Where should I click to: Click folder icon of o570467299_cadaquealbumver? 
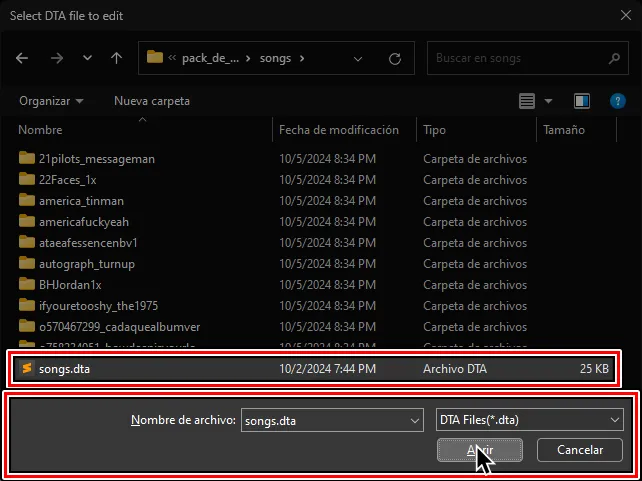coord(27,326)
